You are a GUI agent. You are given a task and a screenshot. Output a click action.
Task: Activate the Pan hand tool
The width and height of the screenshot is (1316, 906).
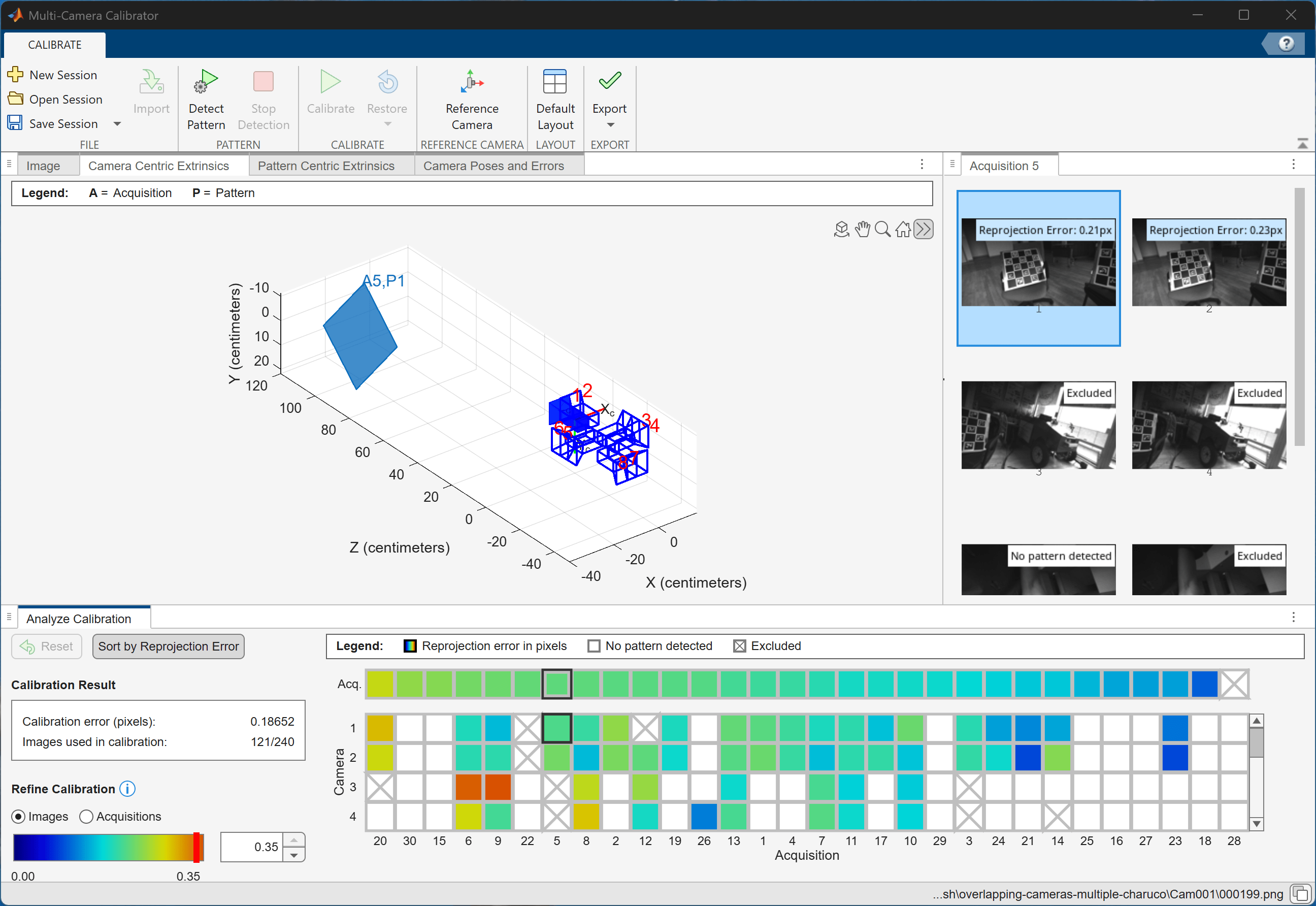click(863, 230)
